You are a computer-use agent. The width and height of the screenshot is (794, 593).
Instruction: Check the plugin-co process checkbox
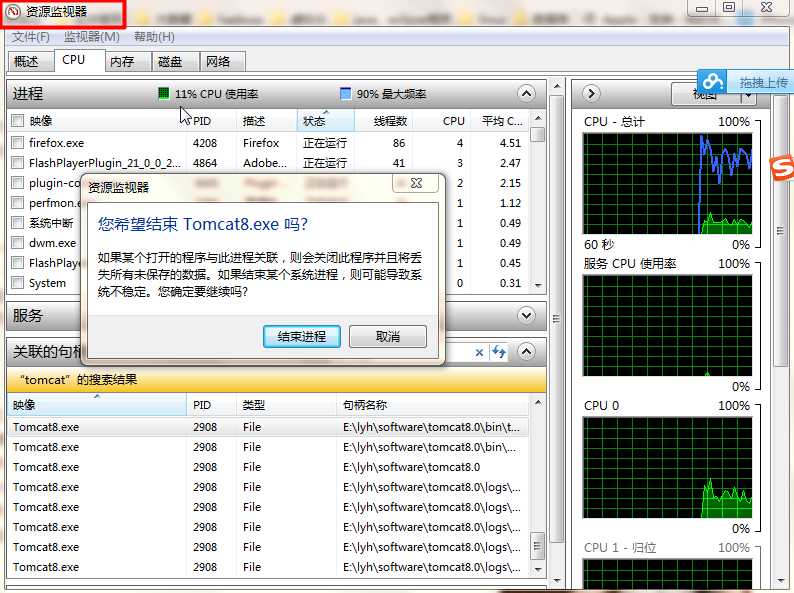pos(18,183)
